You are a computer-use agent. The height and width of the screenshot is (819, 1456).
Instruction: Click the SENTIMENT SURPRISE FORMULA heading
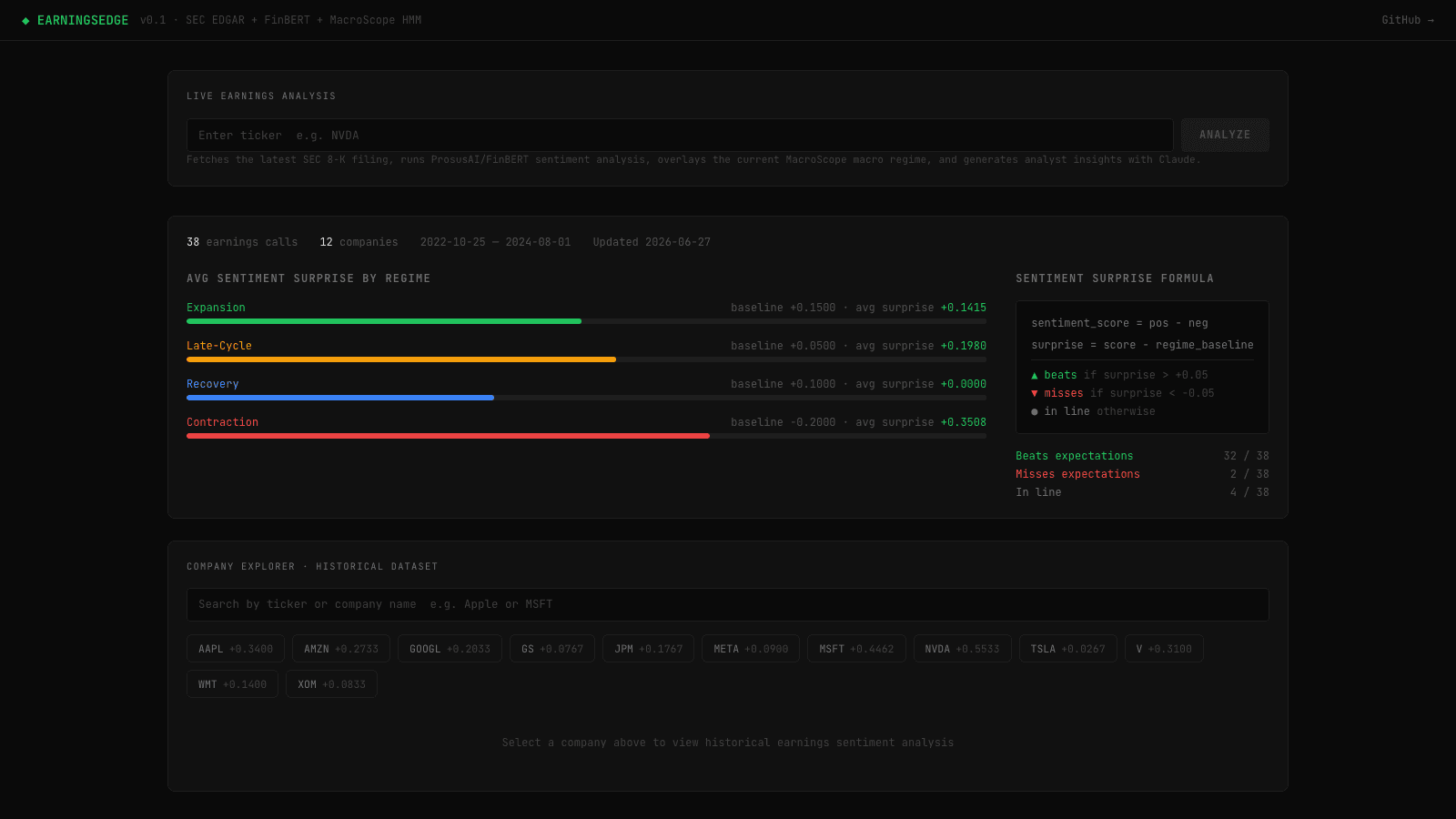[1115, 278]
